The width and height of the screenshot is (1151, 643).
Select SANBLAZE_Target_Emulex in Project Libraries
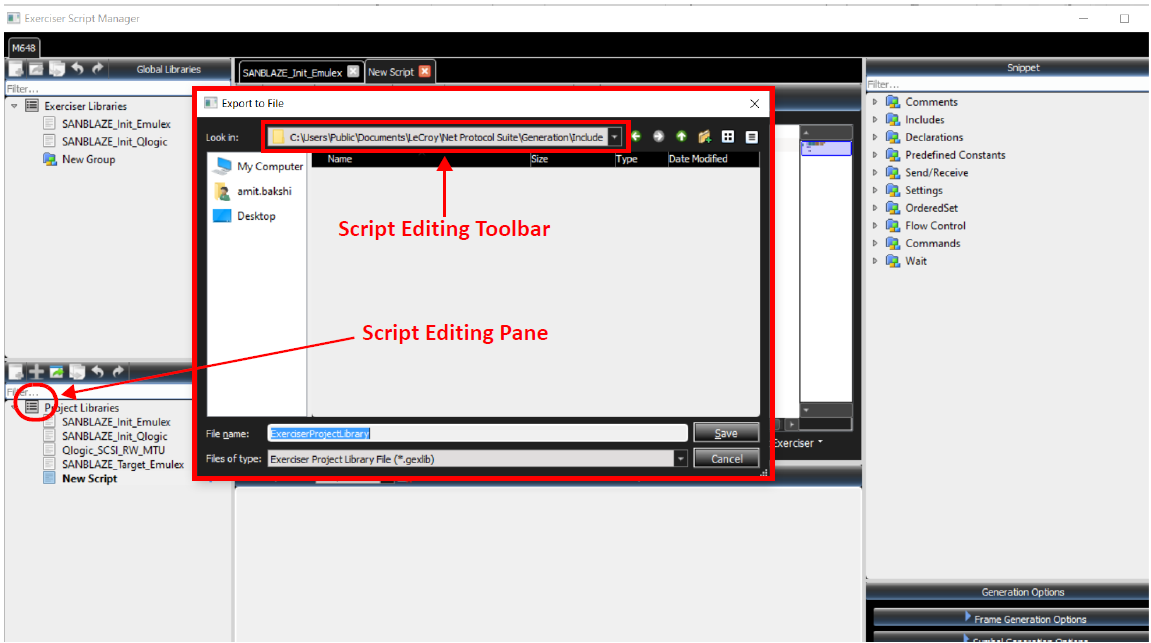pyautogui.click(x=123, y=464)
